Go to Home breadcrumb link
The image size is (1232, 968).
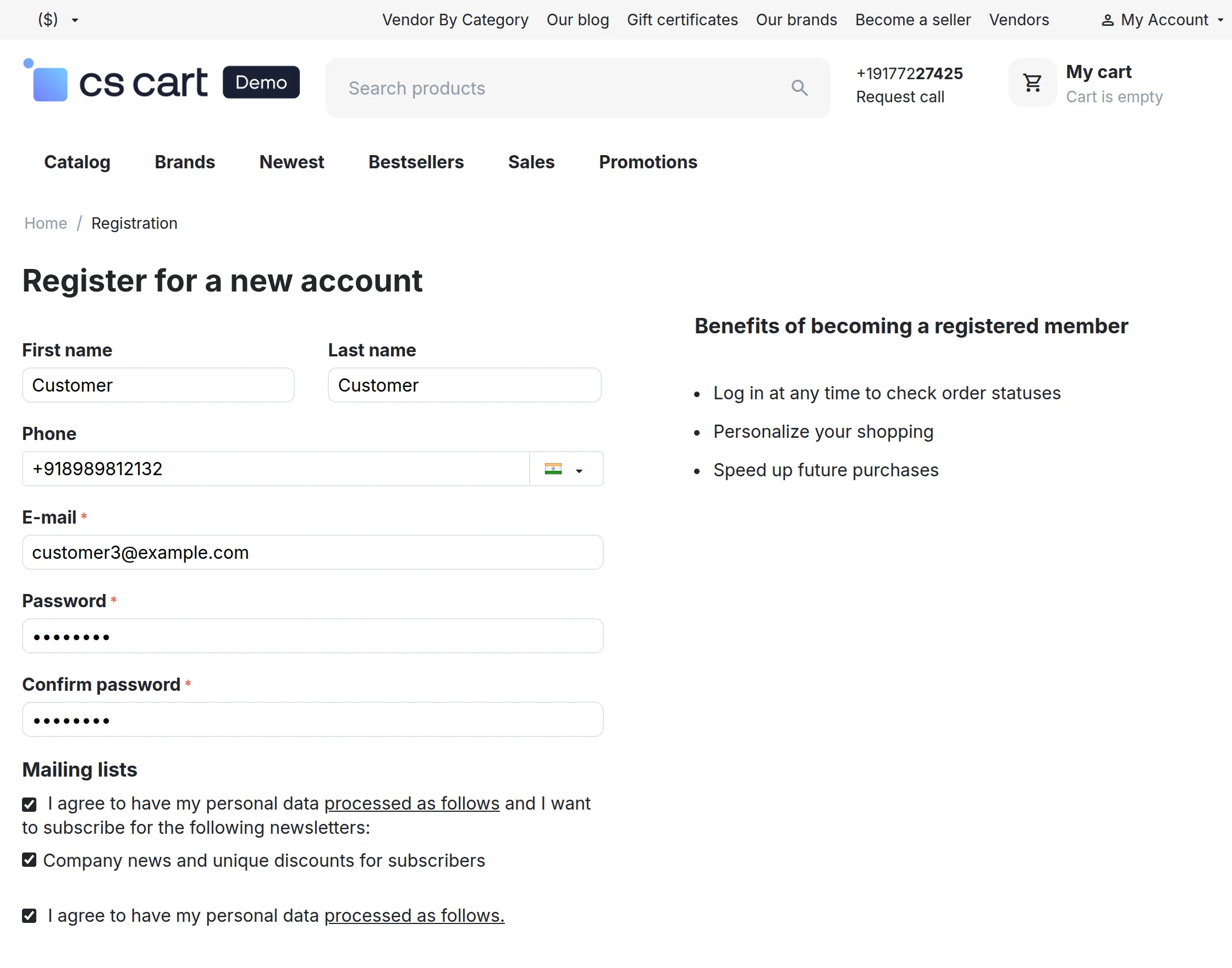point(45,223)
